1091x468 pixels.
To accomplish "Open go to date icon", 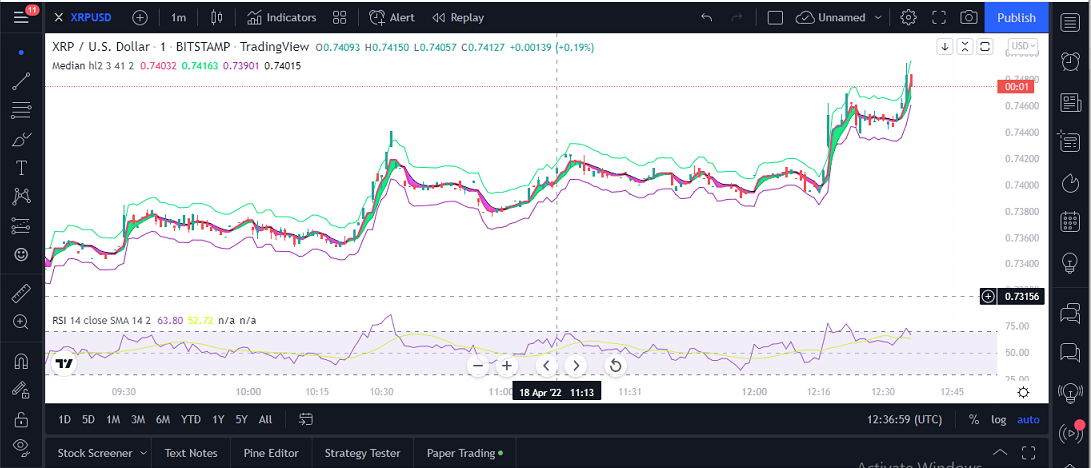I will pos(306,419).
